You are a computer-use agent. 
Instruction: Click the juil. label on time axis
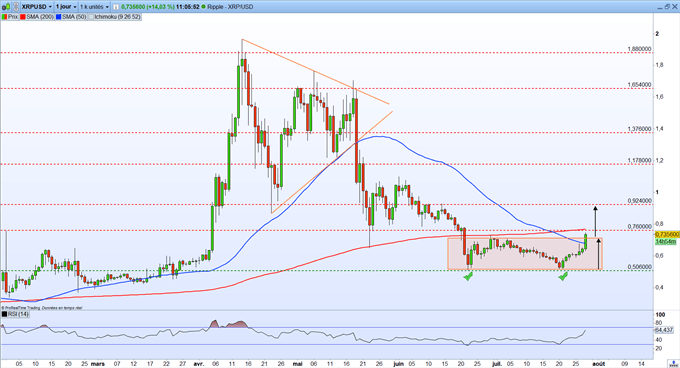point(497,364)
